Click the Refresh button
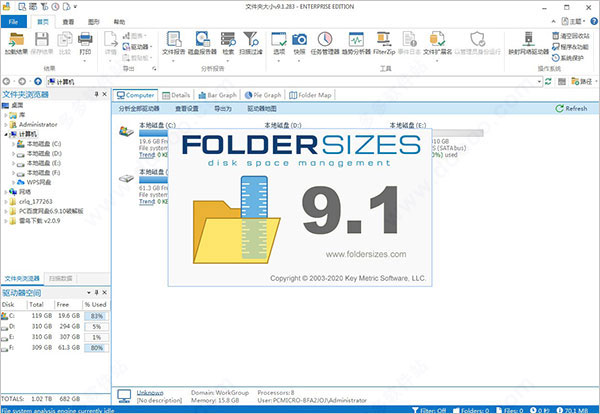600x414 pixels. pyautogui.click(x=571, y=109)
